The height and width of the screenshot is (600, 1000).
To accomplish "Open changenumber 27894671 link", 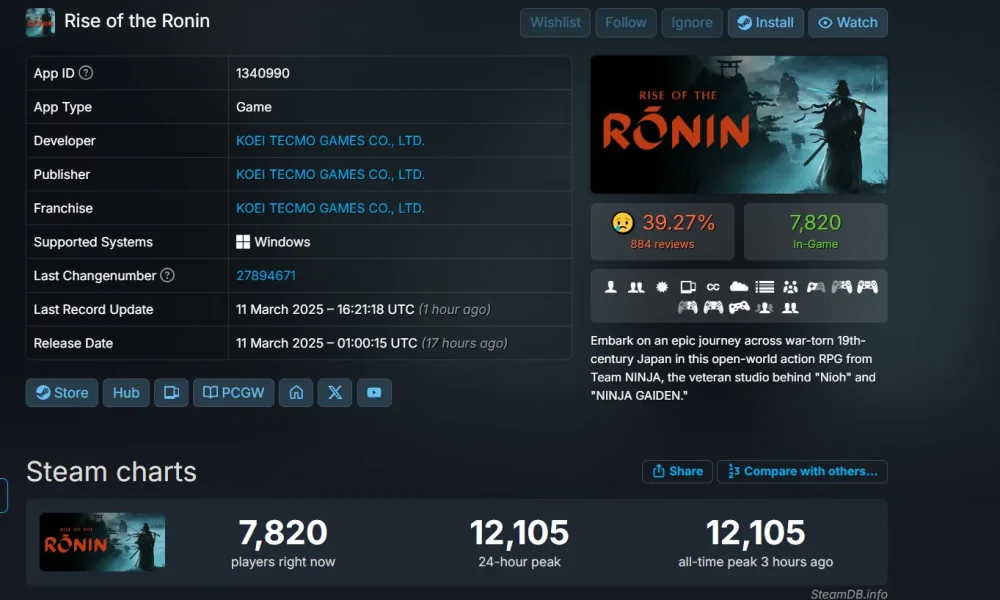I will pyautogui.click(x=266, y=275).
